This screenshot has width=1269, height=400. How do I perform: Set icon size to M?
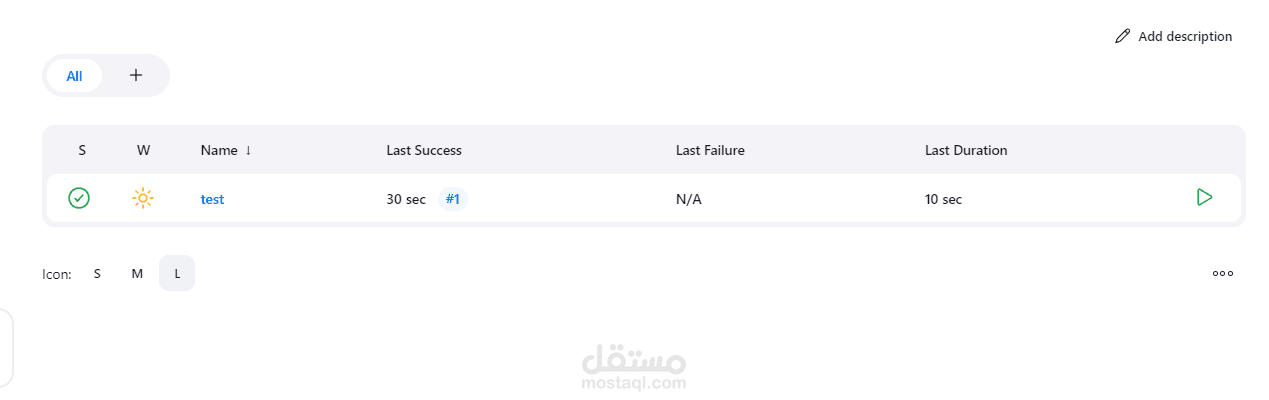pyautogui.click(x=137, y=273)
